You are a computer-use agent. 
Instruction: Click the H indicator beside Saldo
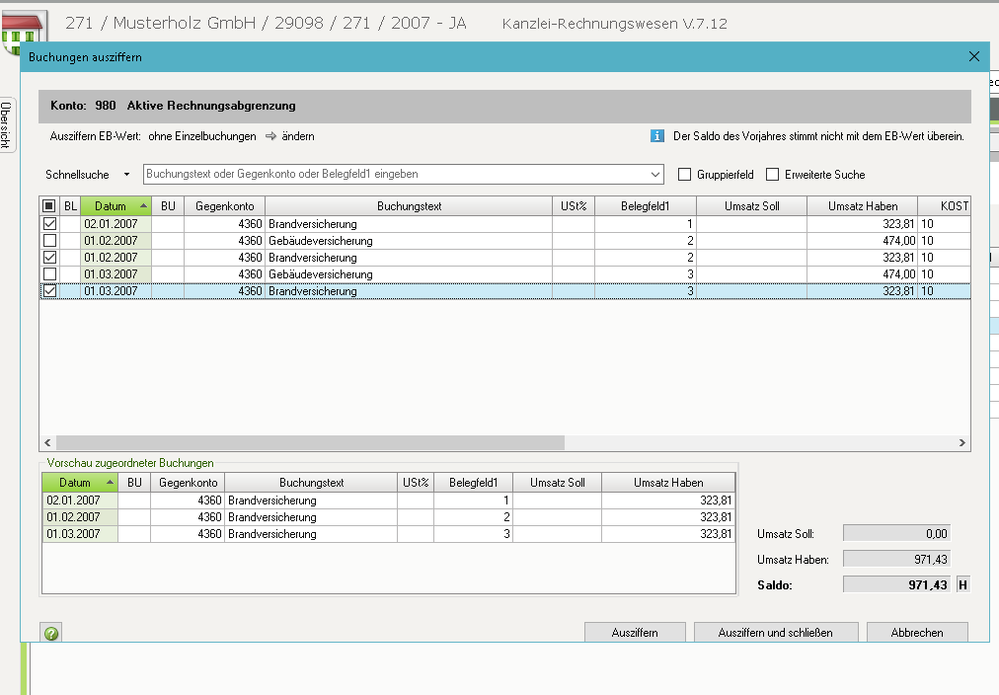[x=962, y=585]
